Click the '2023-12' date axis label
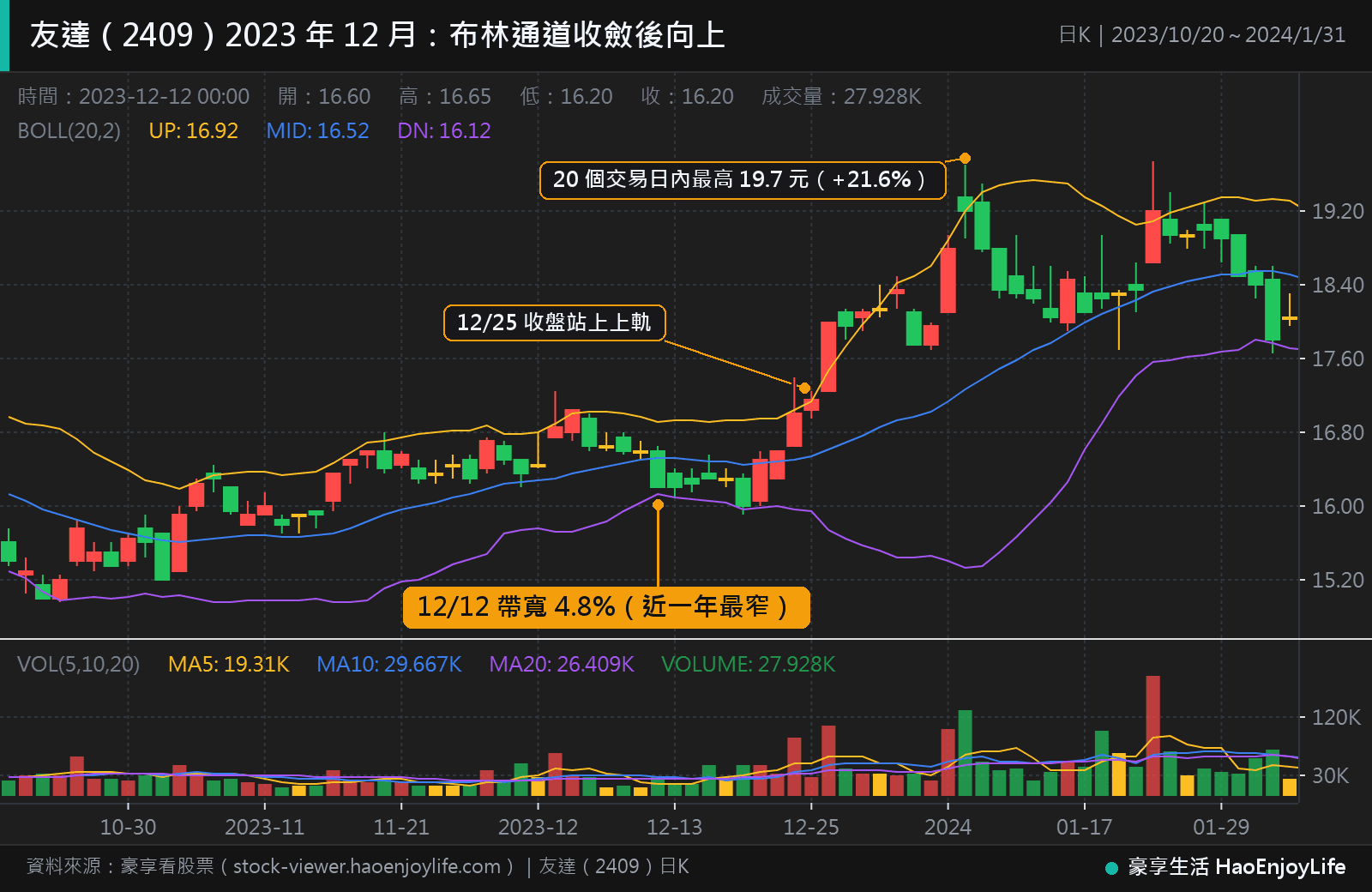This screenshot has height=892, width=1372. tap(538, 827)
